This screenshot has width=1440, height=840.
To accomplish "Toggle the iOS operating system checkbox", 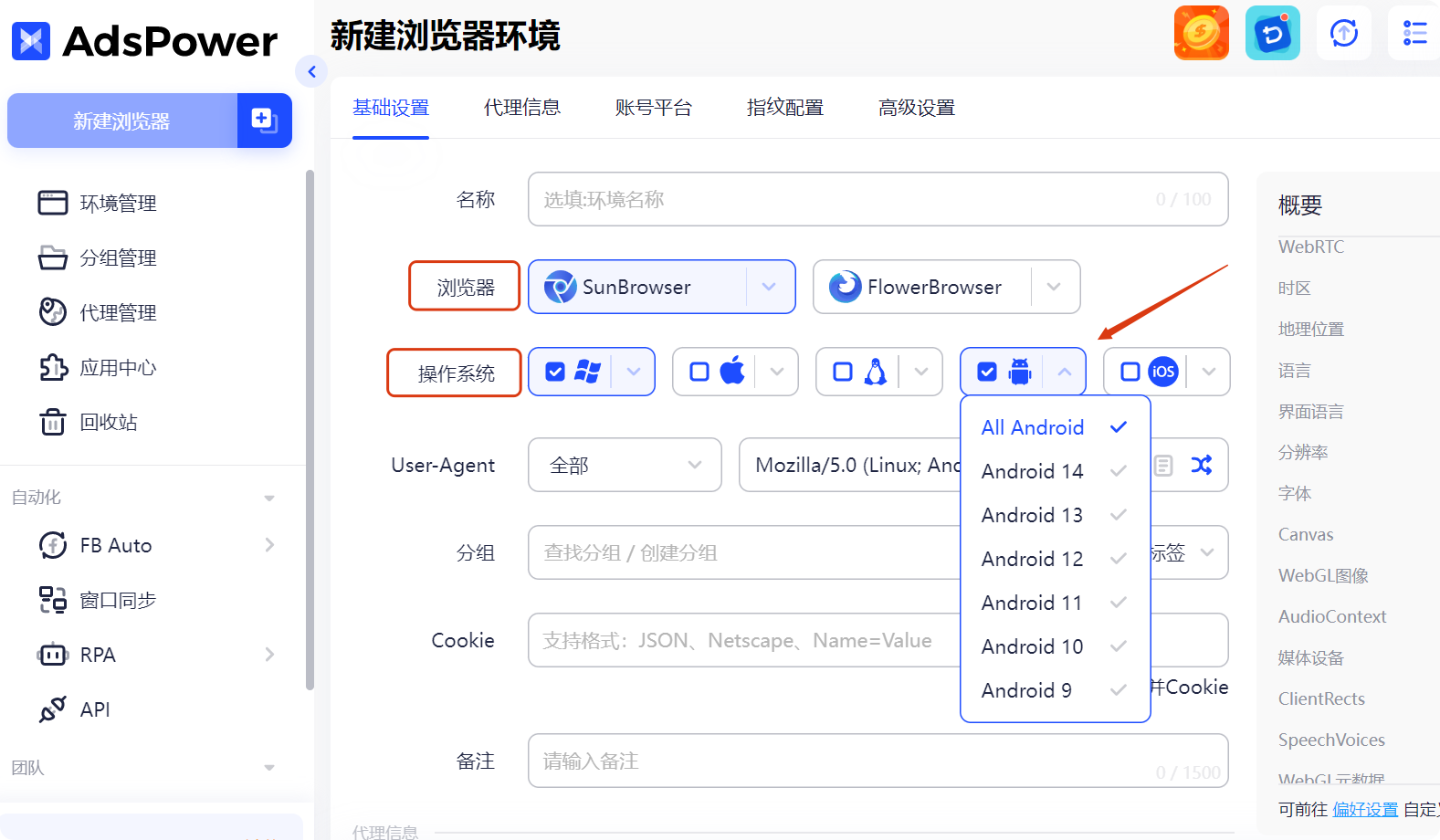I will tap(1130, 372).
